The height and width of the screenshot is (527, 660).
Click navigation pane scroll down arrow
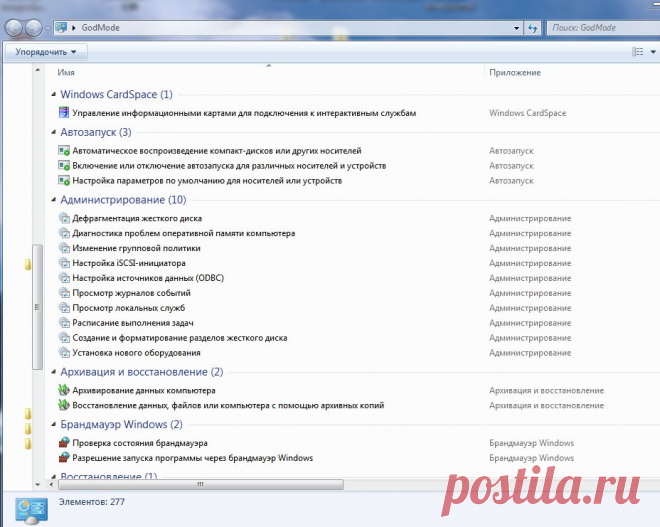38,484
